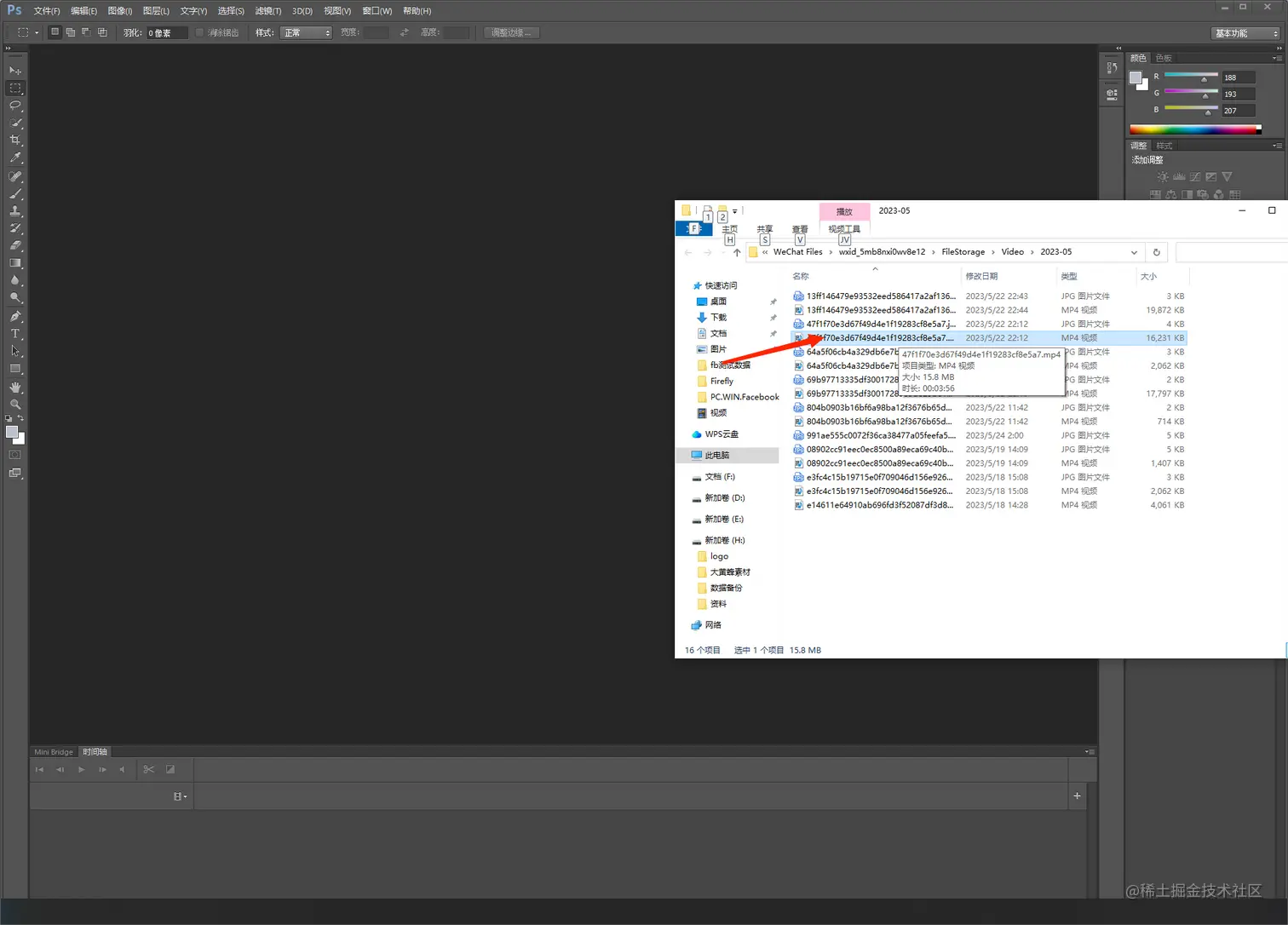Click the timeline transition icon
The width and height of the screenshot is (1288, 925).
coord(170,769)
